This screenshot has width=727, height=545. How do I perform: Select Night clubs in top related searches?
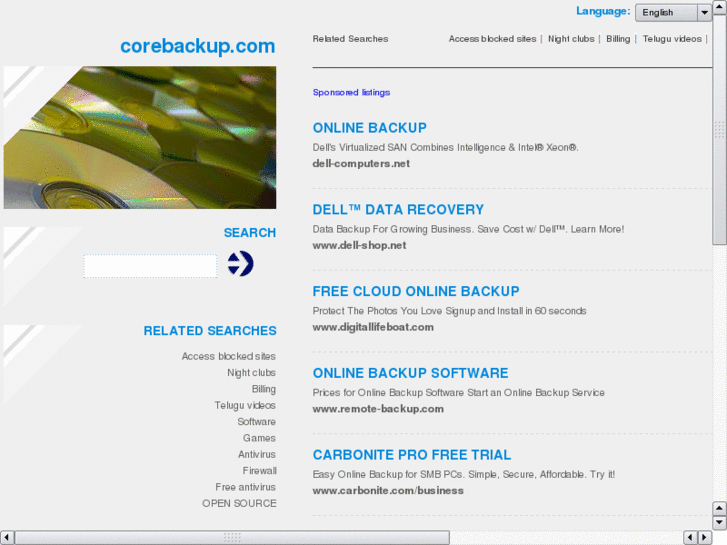tap(571, 39)
